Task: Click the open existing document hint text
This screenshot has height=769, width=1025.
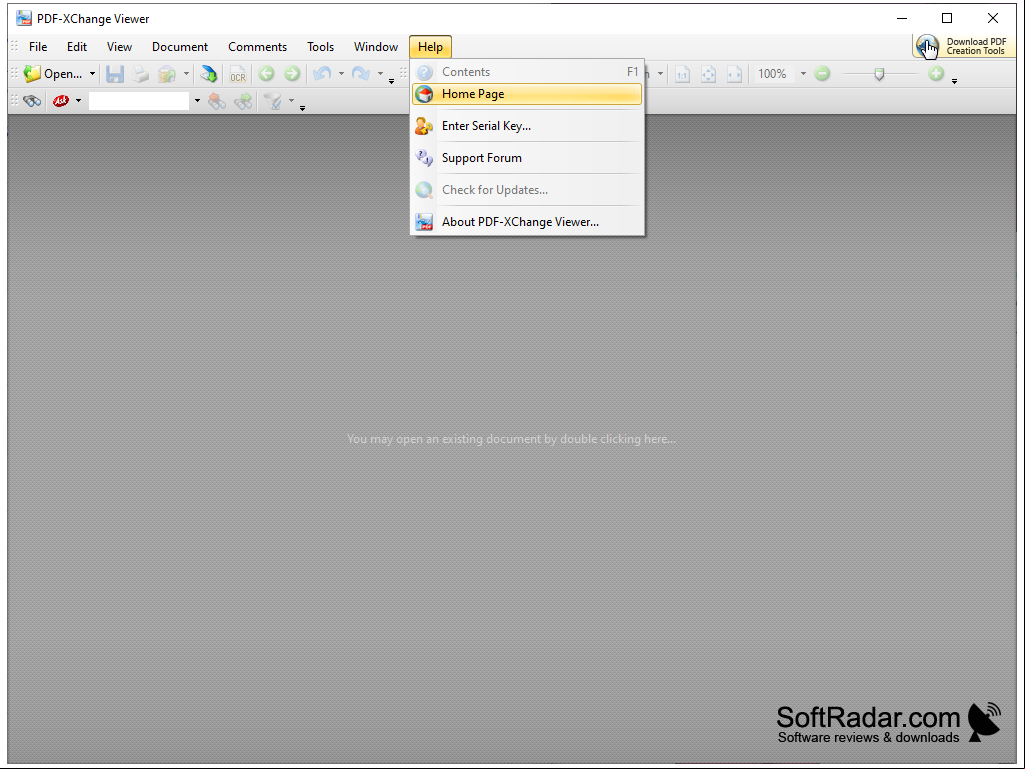Action: [511, 439]
